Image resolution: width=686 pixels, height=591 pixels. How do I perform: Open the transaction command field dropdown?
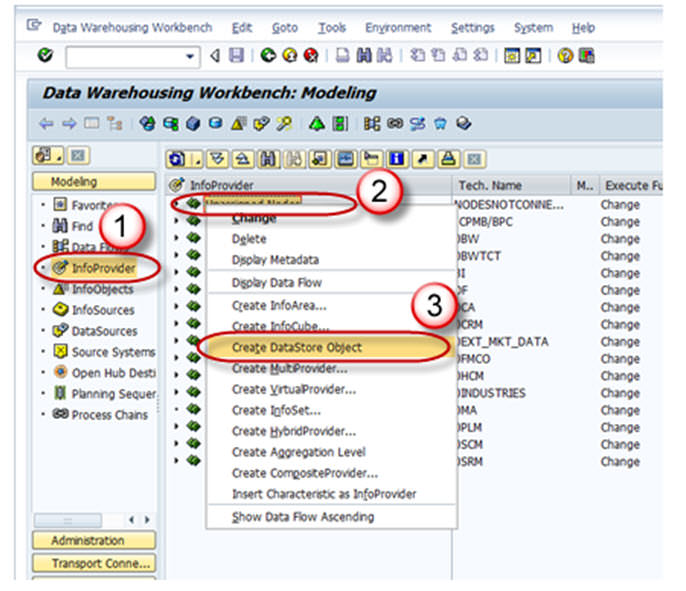tap(190, 57)
